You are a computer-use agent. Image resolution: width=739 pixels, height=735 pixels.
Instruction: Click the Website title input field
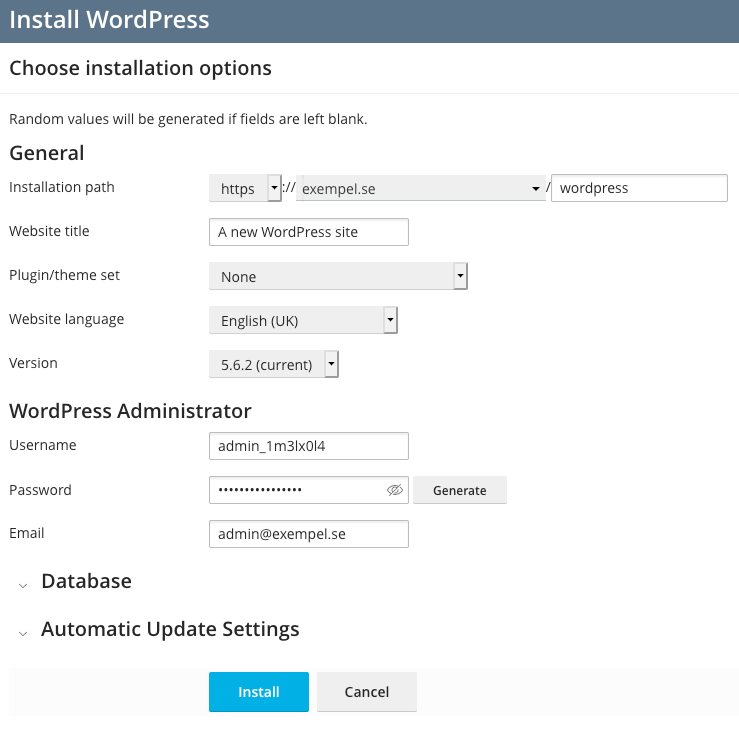pos(308,232)
